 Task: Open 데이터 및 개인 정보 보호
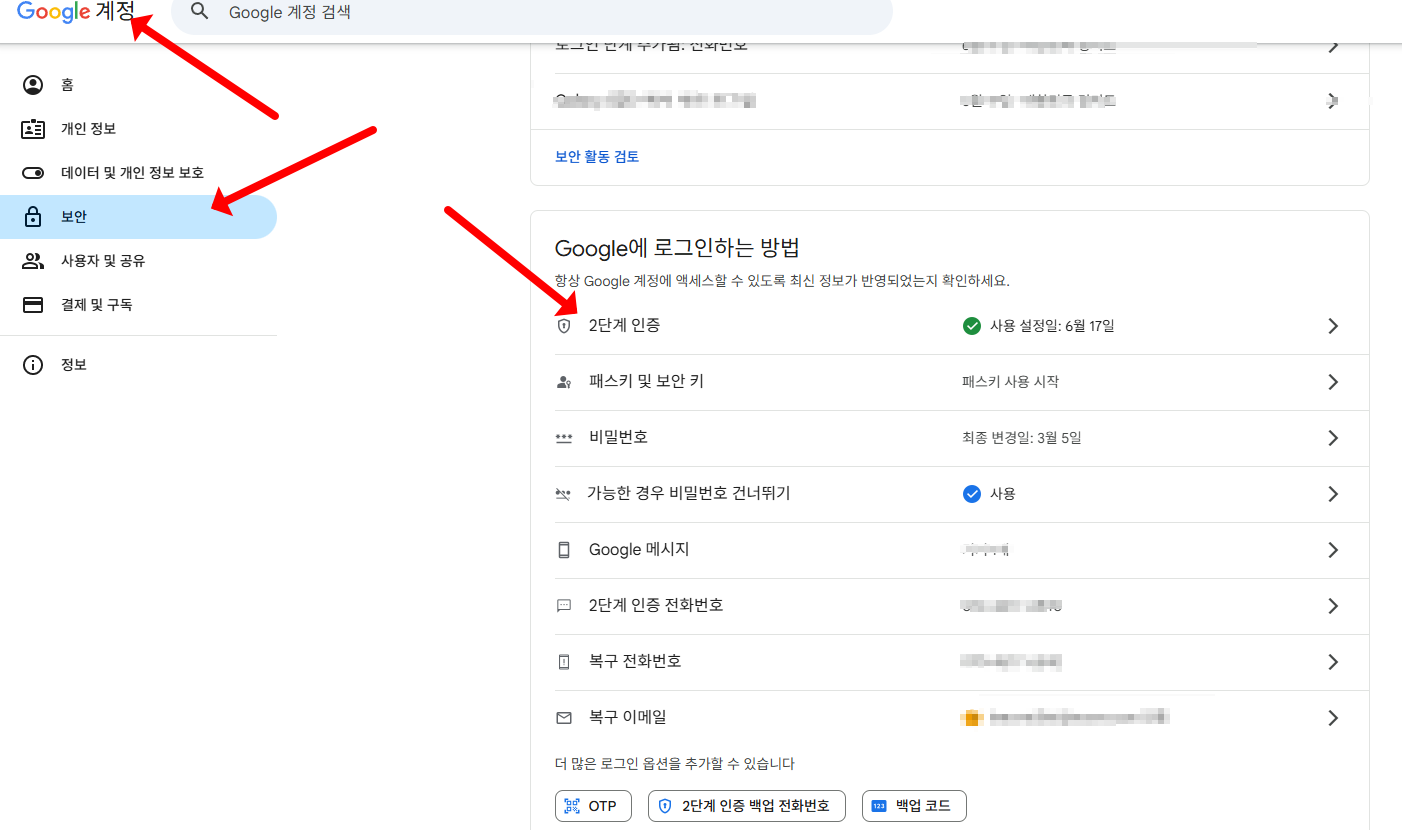click(138, 173)
